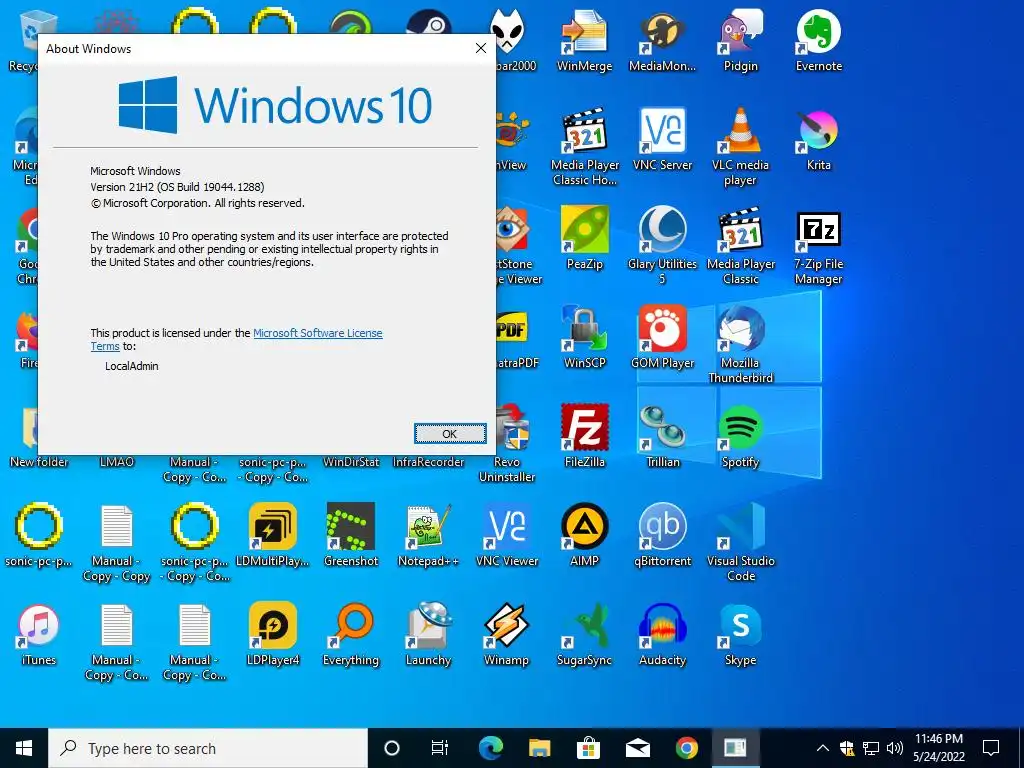Select Winamp desktop icon

pyautogui.click(x=507, y=634)
